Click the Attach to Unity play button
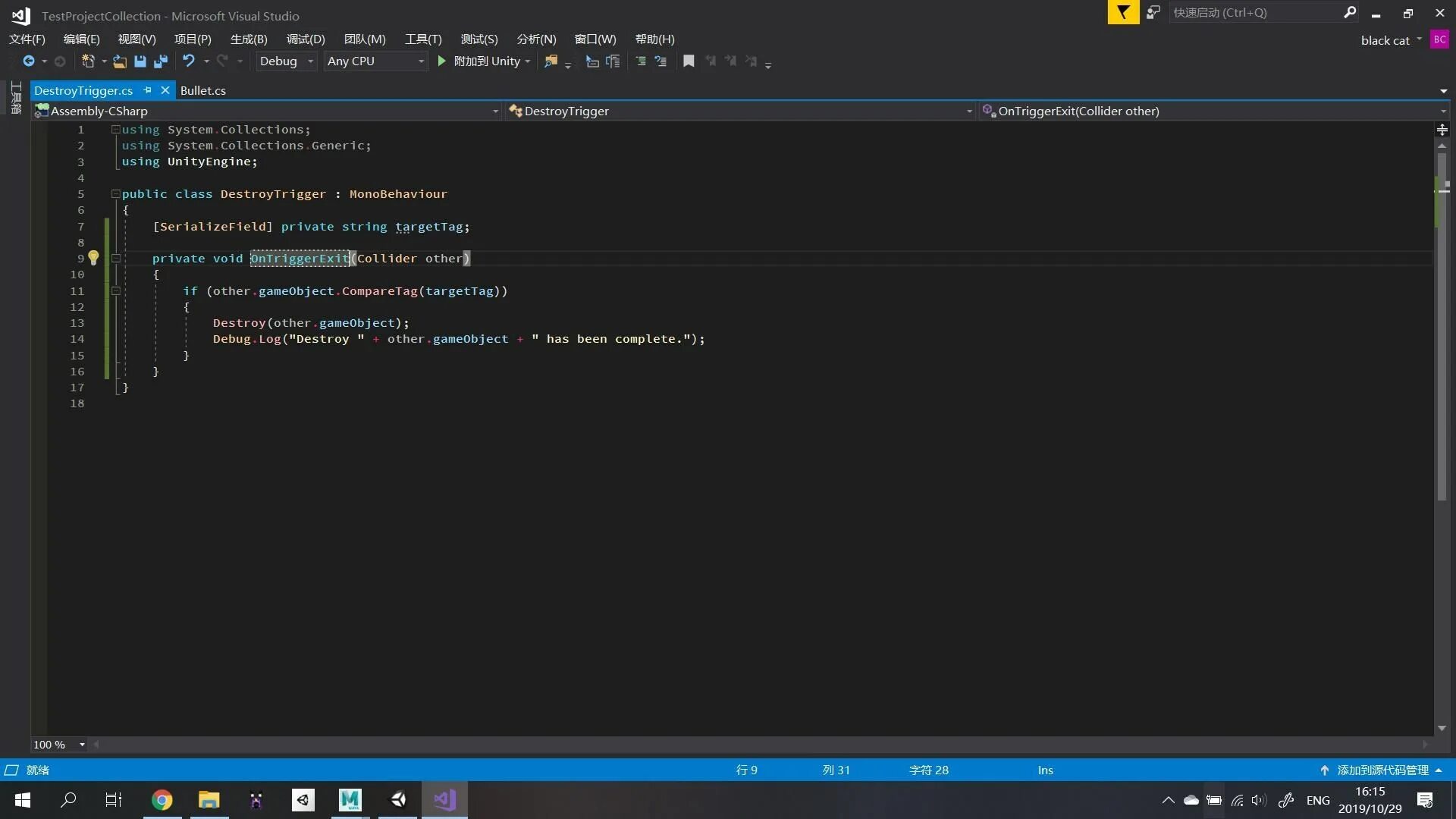 tap(441, 61)
